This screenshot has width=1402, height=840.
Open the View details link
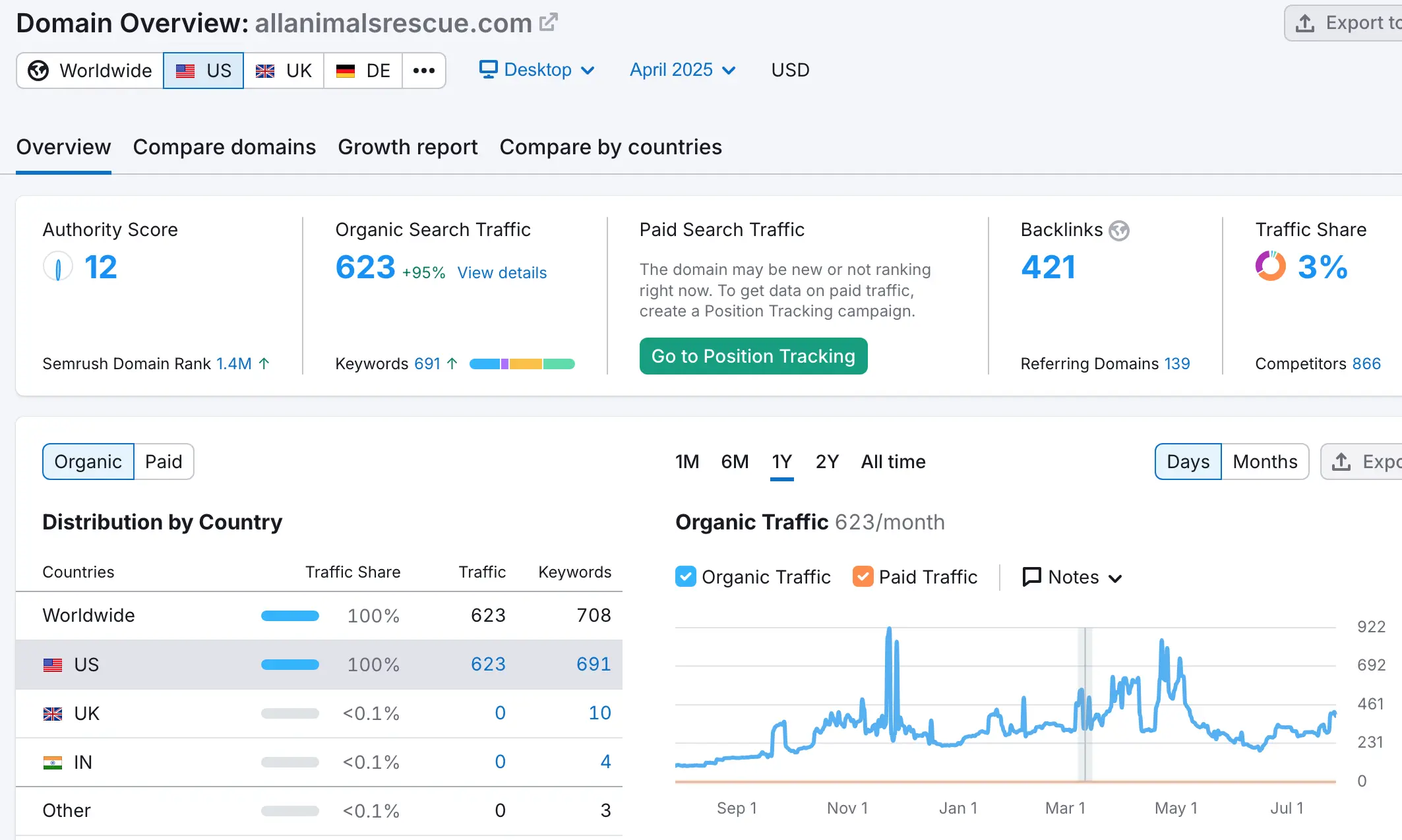click(x=502, y=273)
